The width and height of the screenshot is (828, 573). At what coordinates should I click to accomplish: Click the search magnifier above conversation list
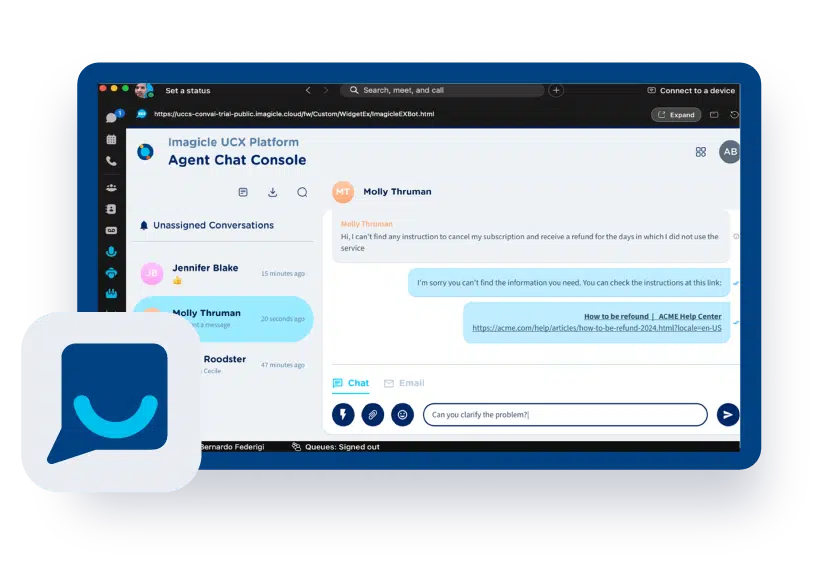(x=302, y=192)
